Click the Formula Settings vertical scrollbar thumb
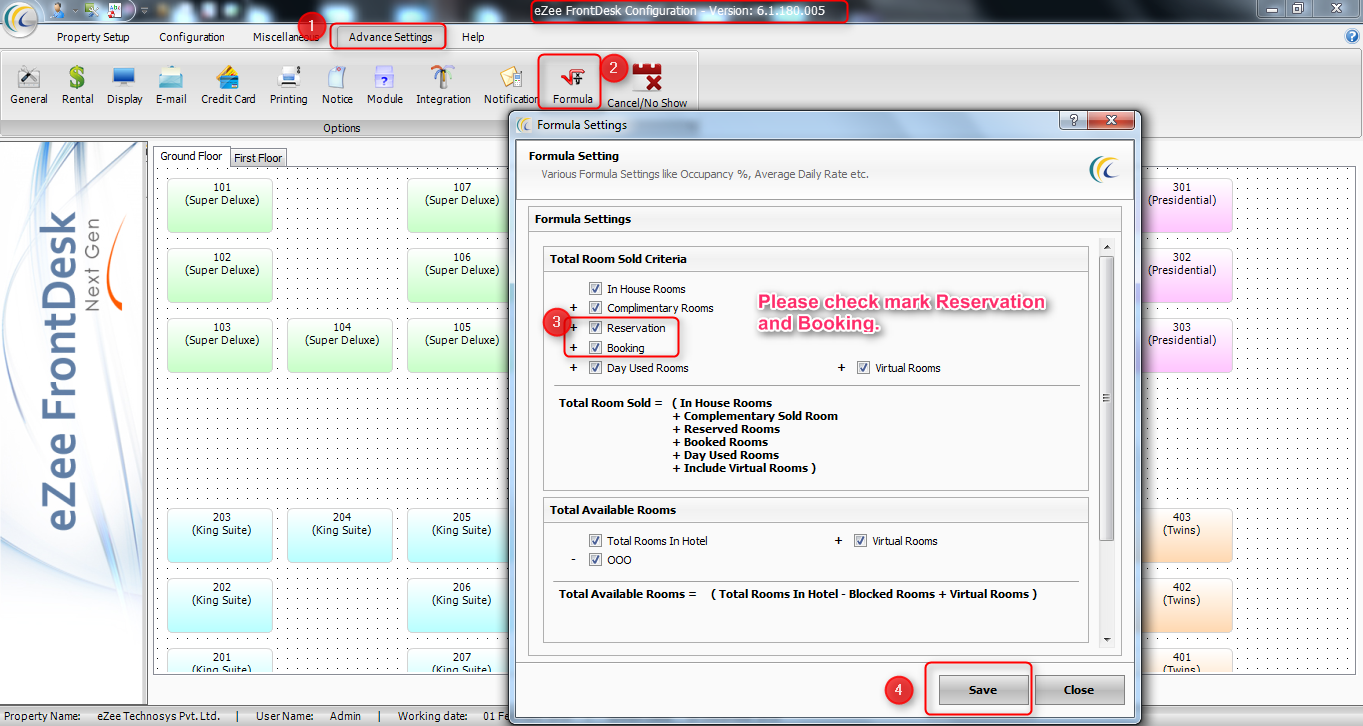 coord(1106,398)
